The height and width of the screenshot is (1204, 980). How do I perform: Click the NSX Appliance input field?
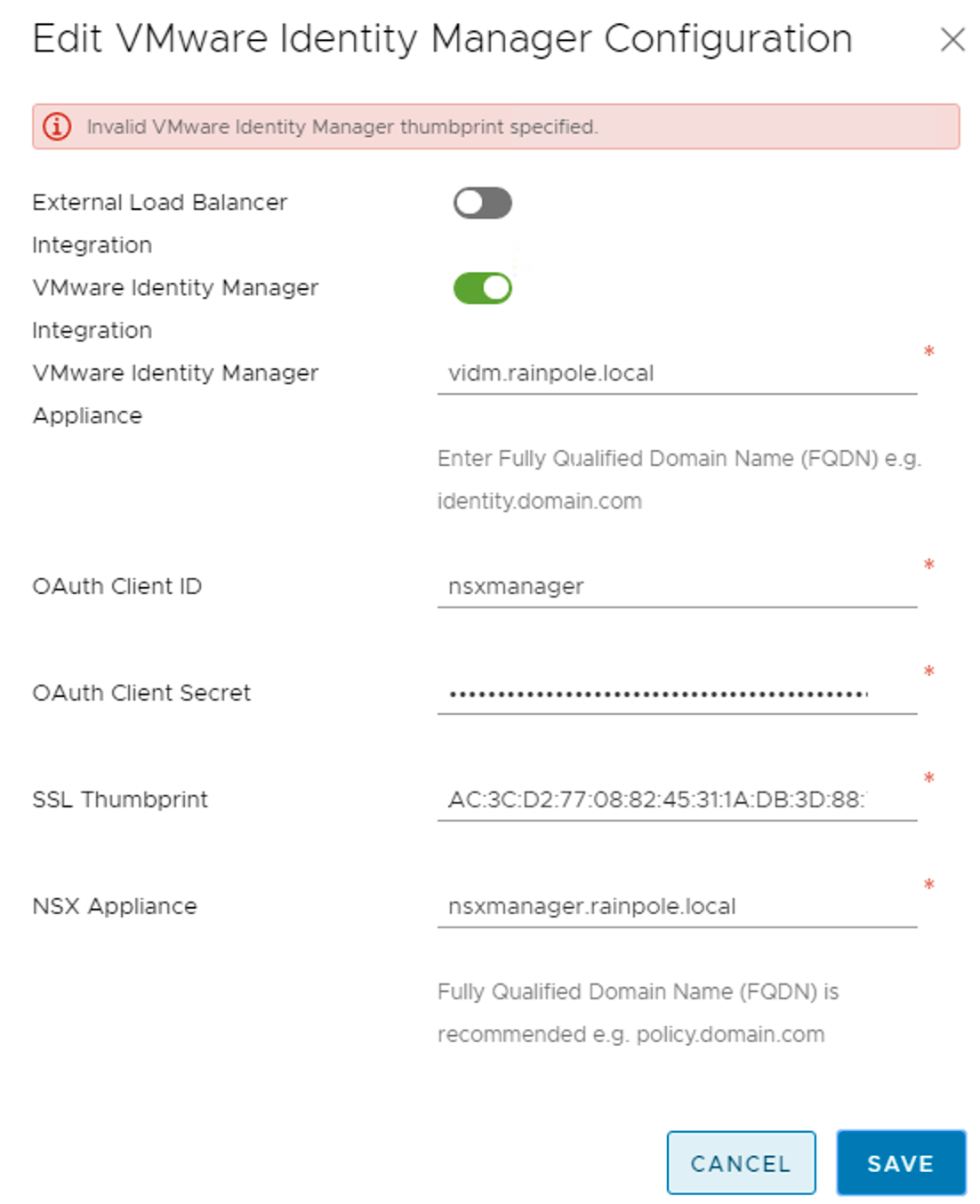pos(676,907)
